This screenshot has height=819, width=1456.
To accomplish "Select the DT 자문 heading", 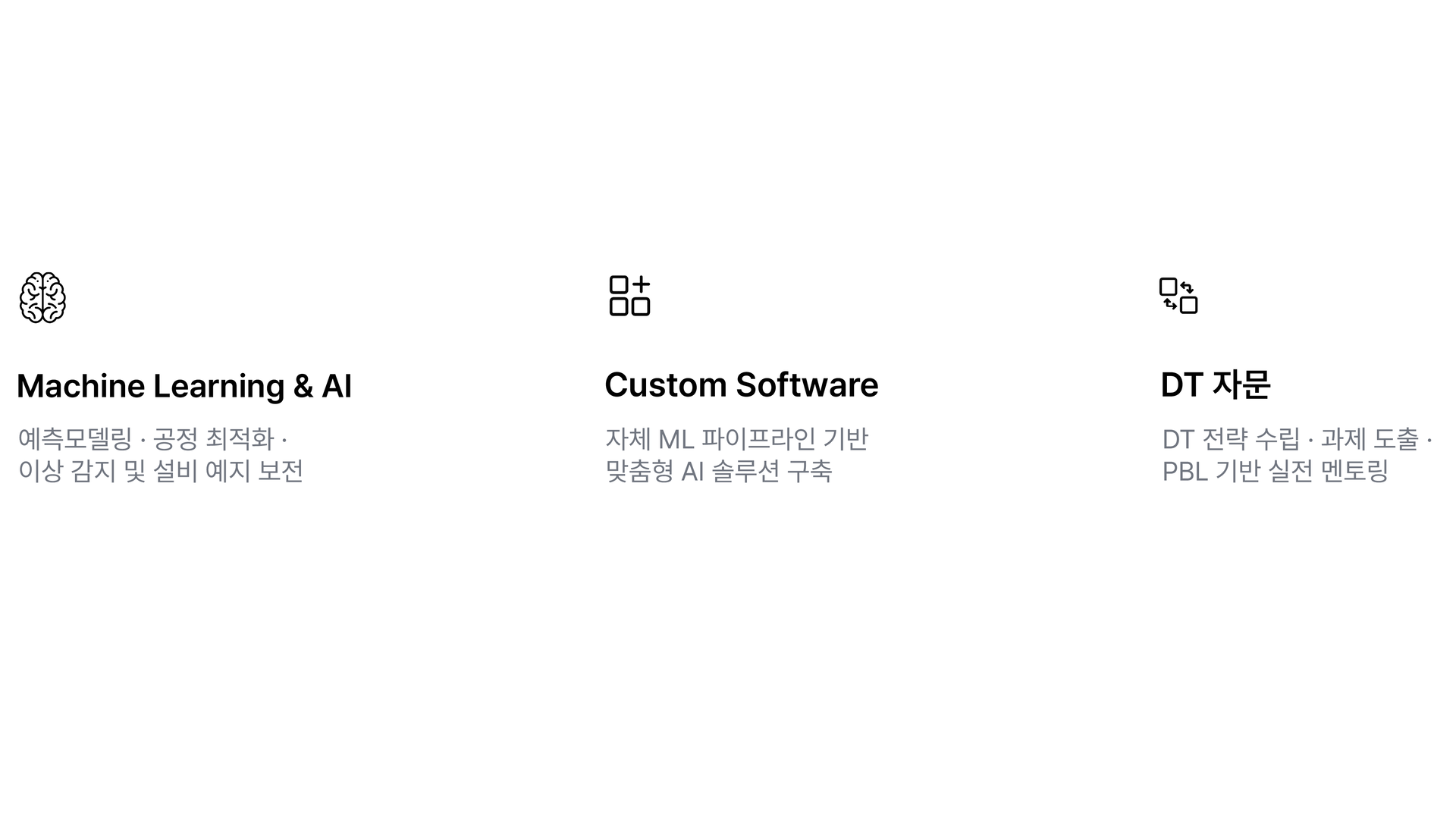I will (1216, 384).
